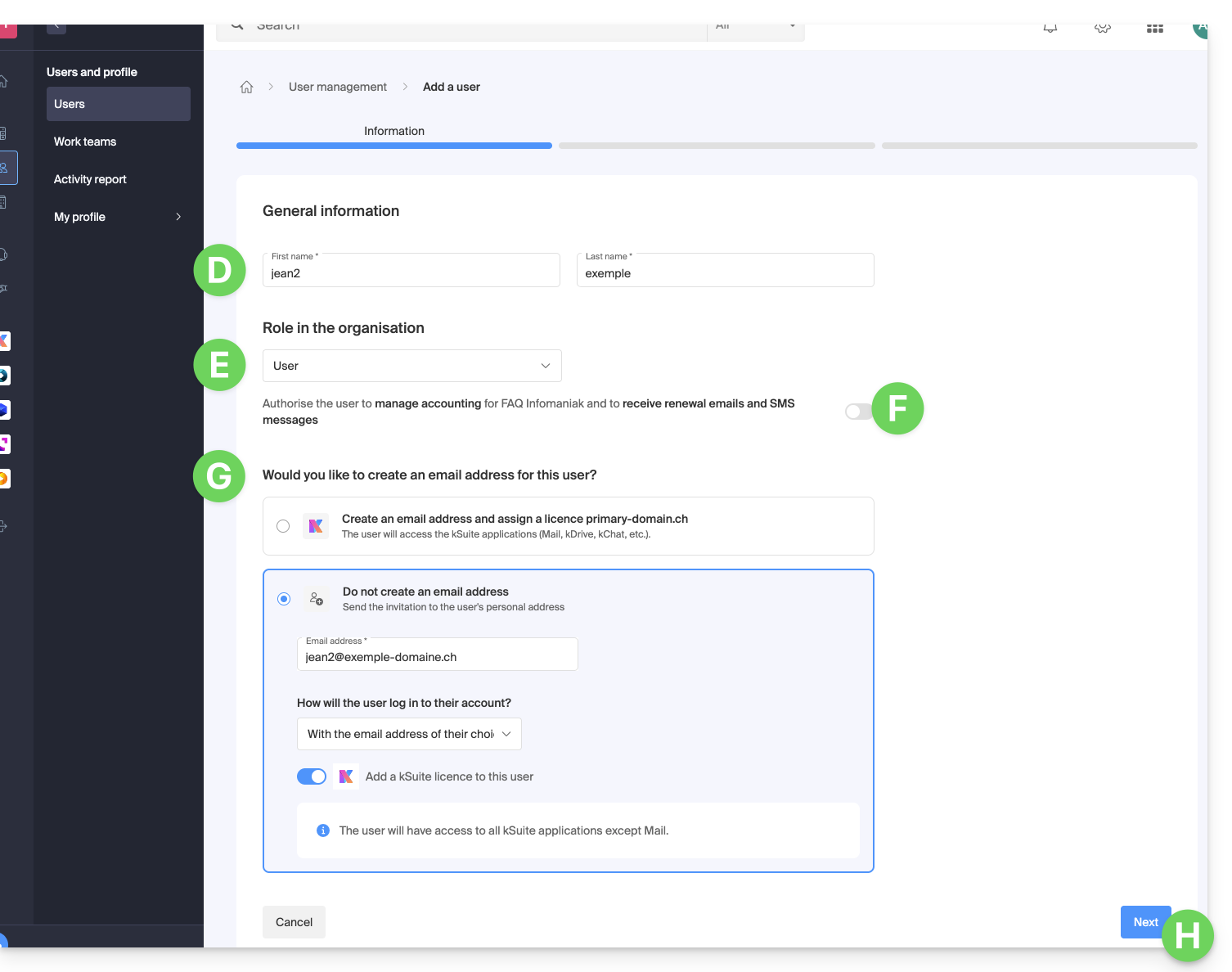Viewport: 1232px width, 972px height.
Task: Click the Email address input field
Action: click(x=437, y=657)
